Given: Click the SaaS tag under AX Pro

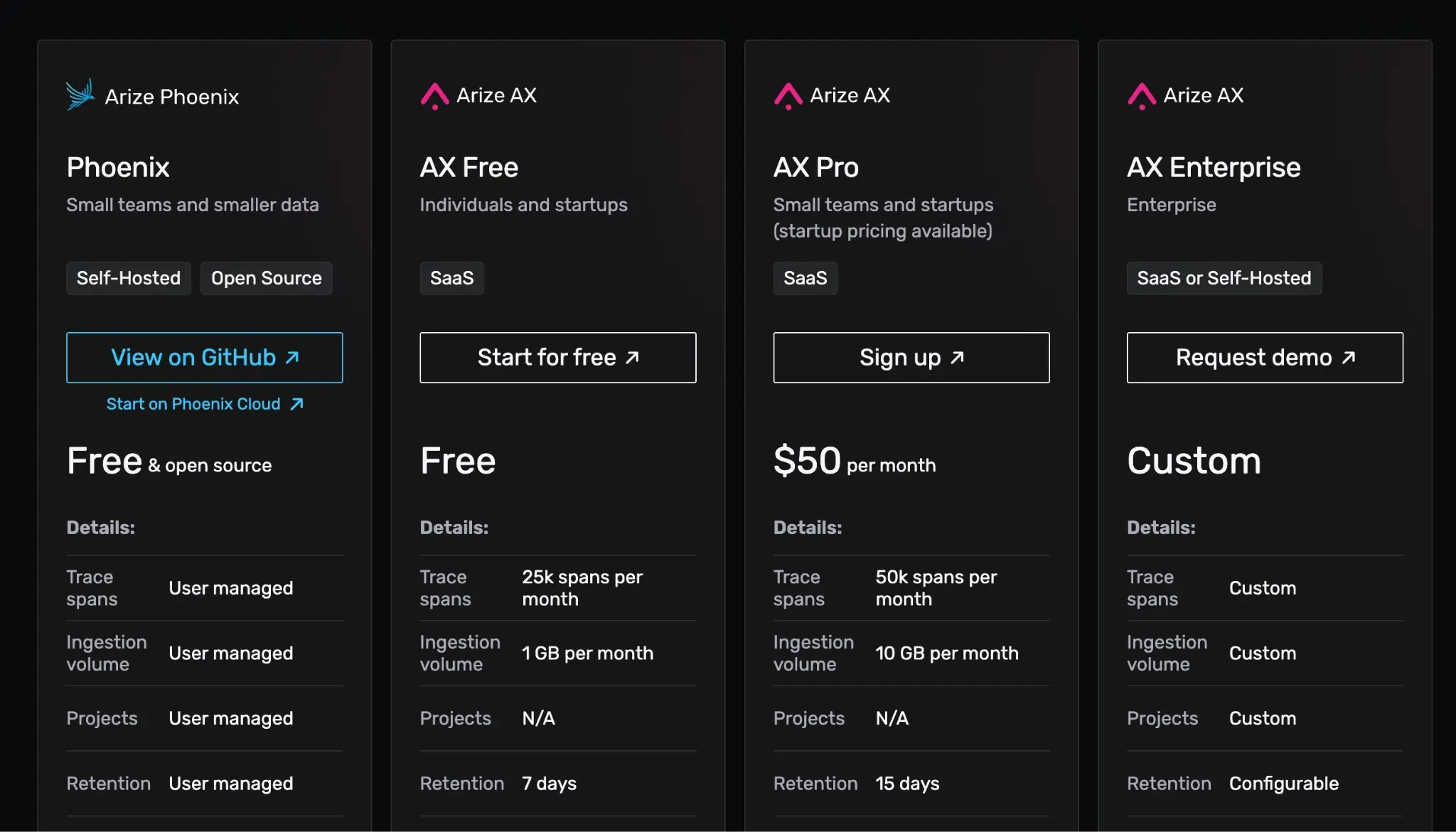Looking at the screenshot, I should point(805,278).
